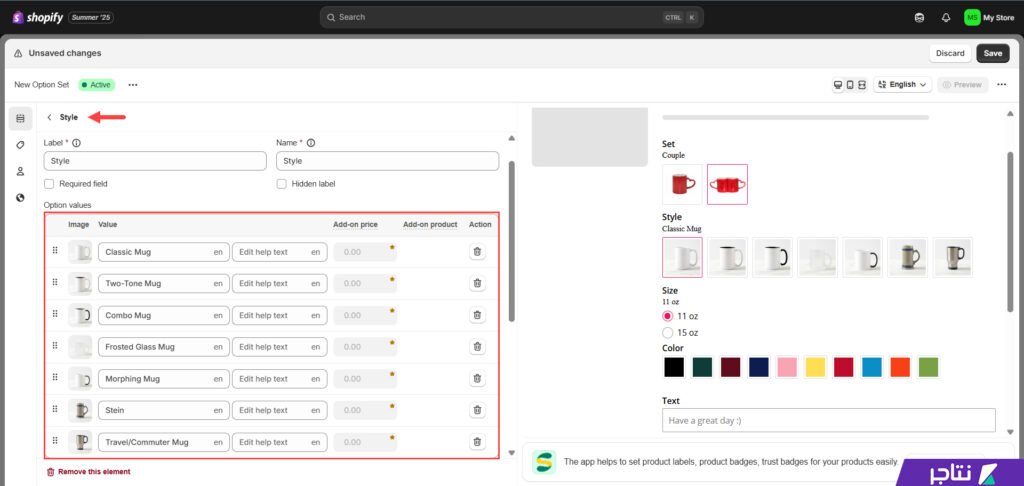Click the drag handle for Stein row
Image resolution: width=1024 pixels, height=486 pixels.
55,409
